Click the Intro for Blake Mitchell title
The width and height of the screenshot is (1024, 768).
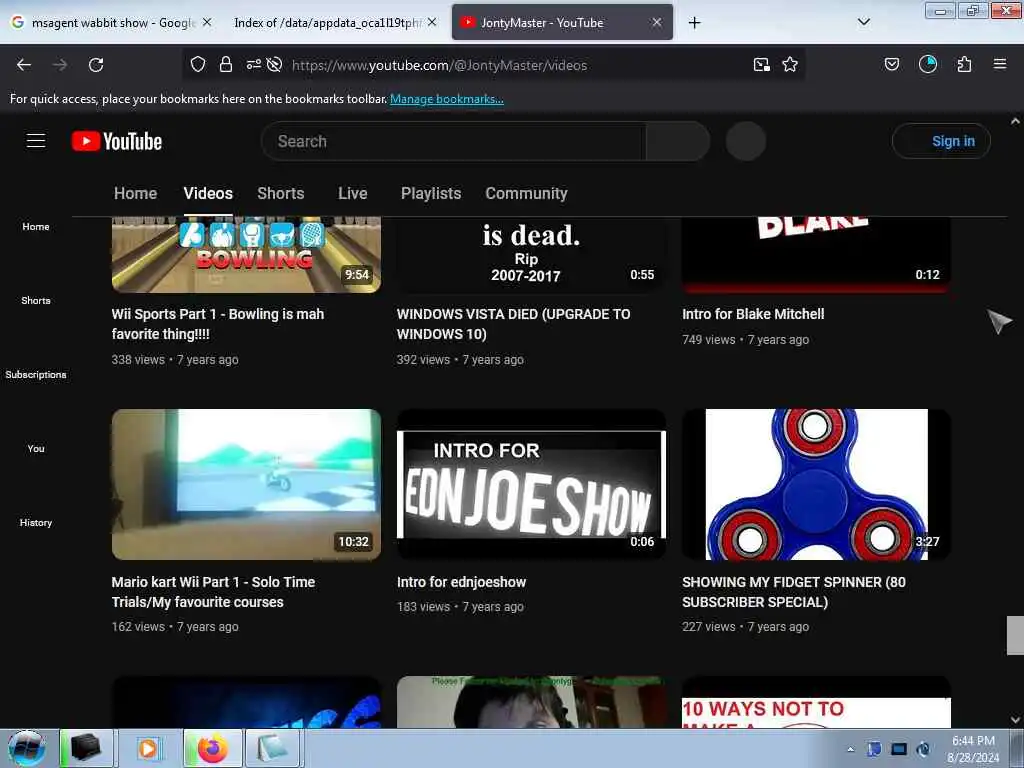point(753,314)
